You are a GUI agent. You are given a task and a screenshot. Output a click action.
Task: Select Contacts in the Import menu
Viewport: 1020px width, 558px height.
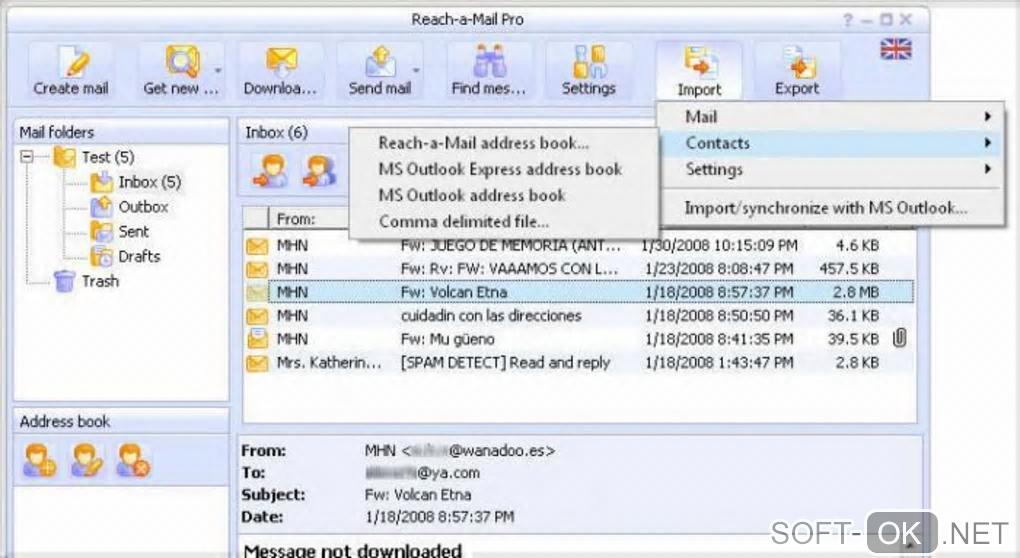[833, 143]
